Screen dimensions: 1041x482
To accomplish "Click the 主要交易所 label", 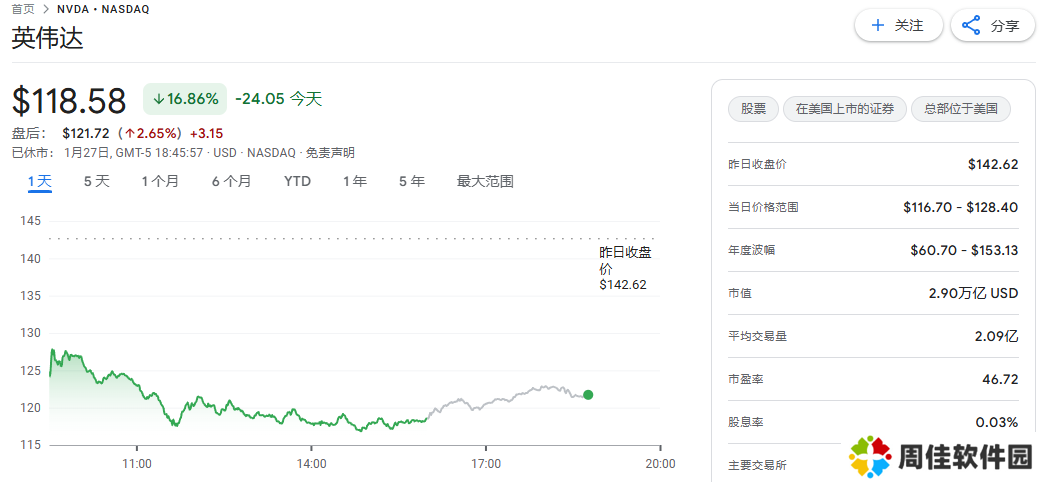I will point(757,465).
